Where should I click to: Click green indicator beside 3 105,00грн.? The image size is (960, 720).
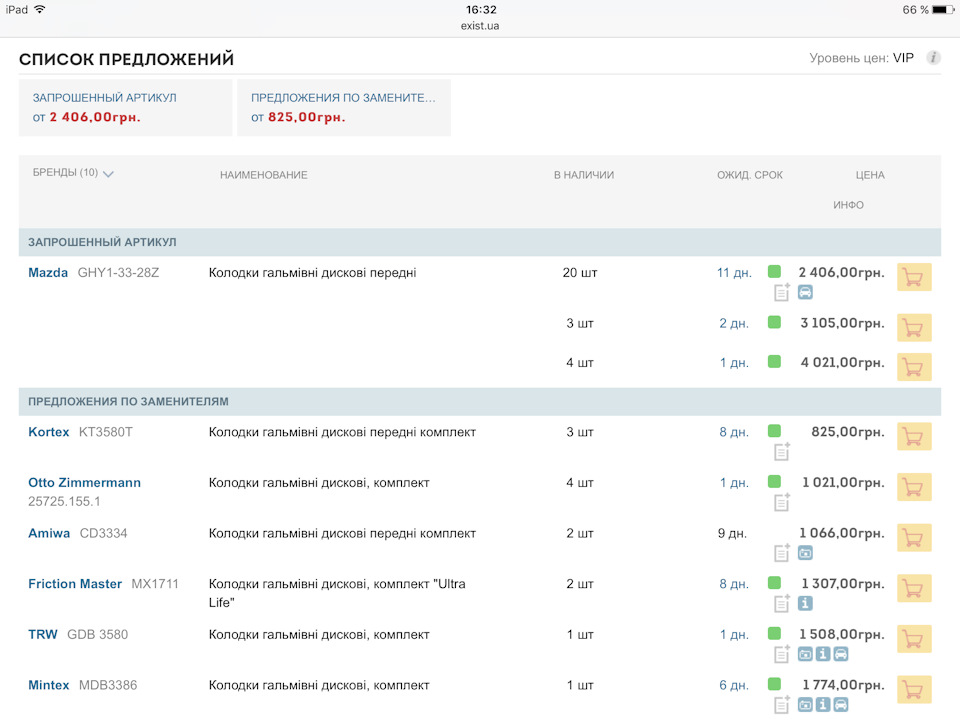coord(774,322)
